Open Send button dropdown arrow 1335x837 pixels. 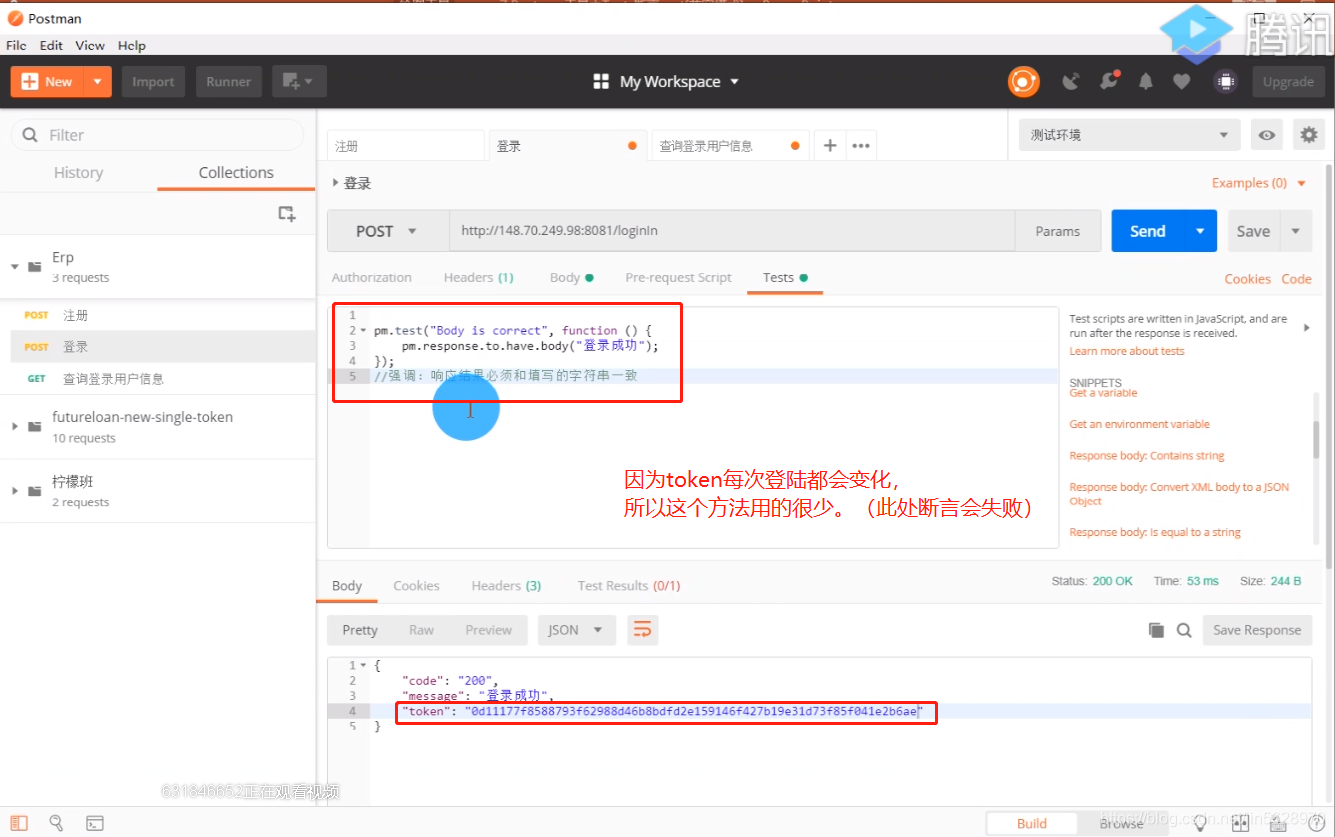[1200, 231]
